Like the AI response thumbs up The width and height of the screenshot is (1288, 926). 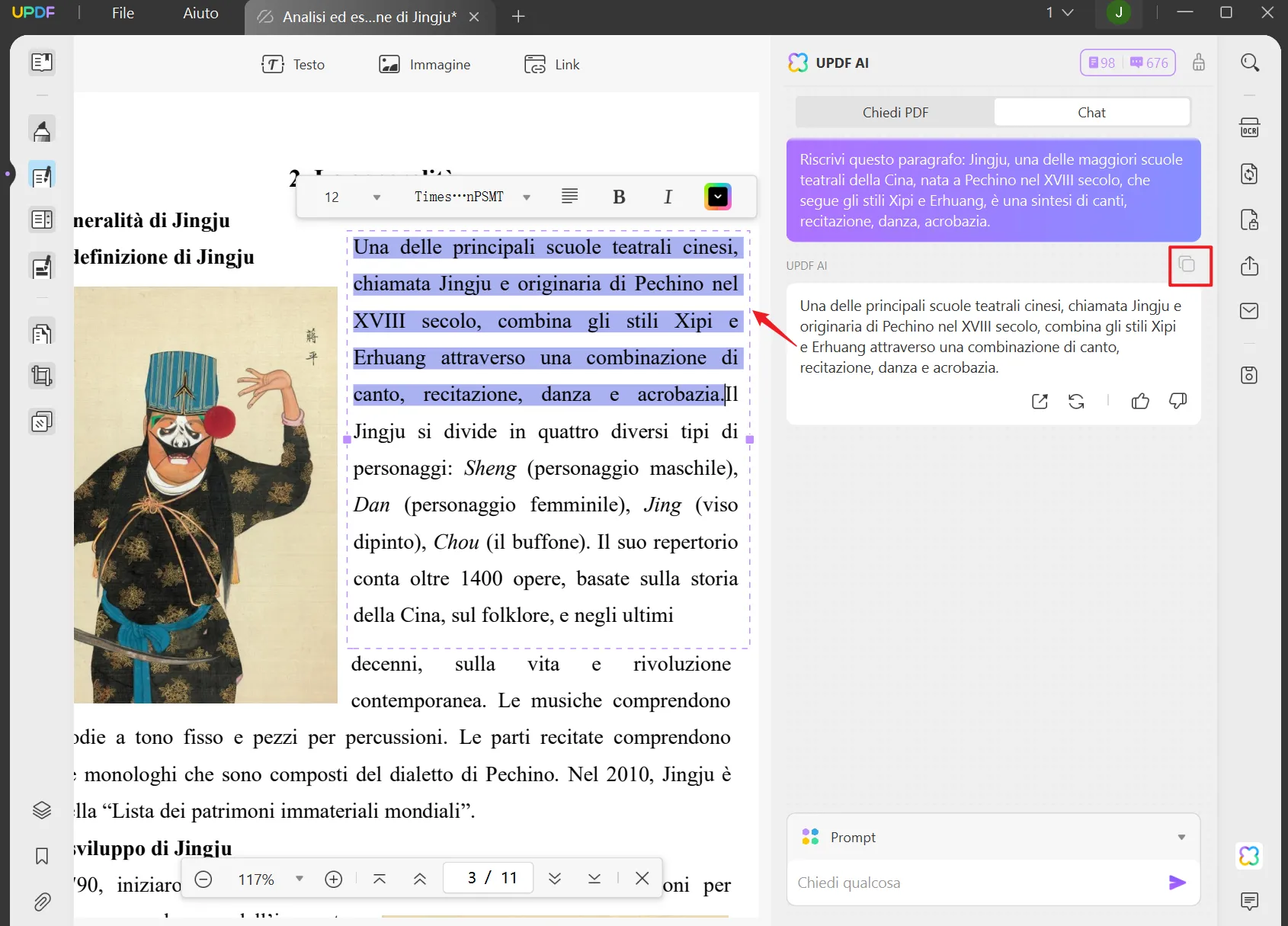1140,402
